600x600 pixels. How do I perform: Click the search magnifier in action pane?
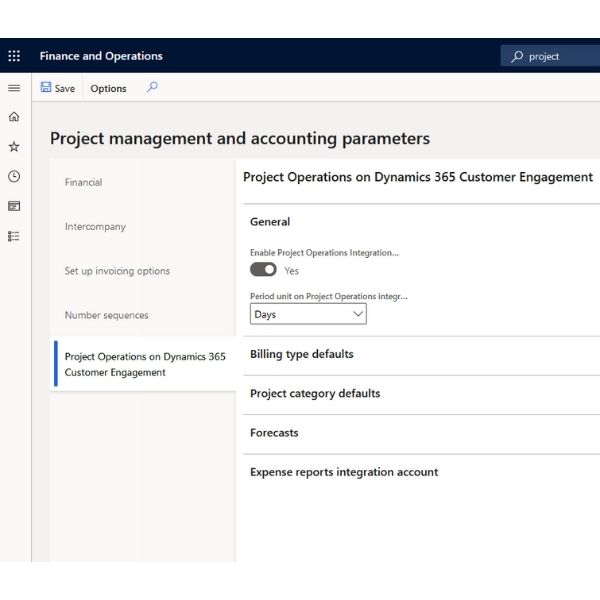click(x=152, y=88)
